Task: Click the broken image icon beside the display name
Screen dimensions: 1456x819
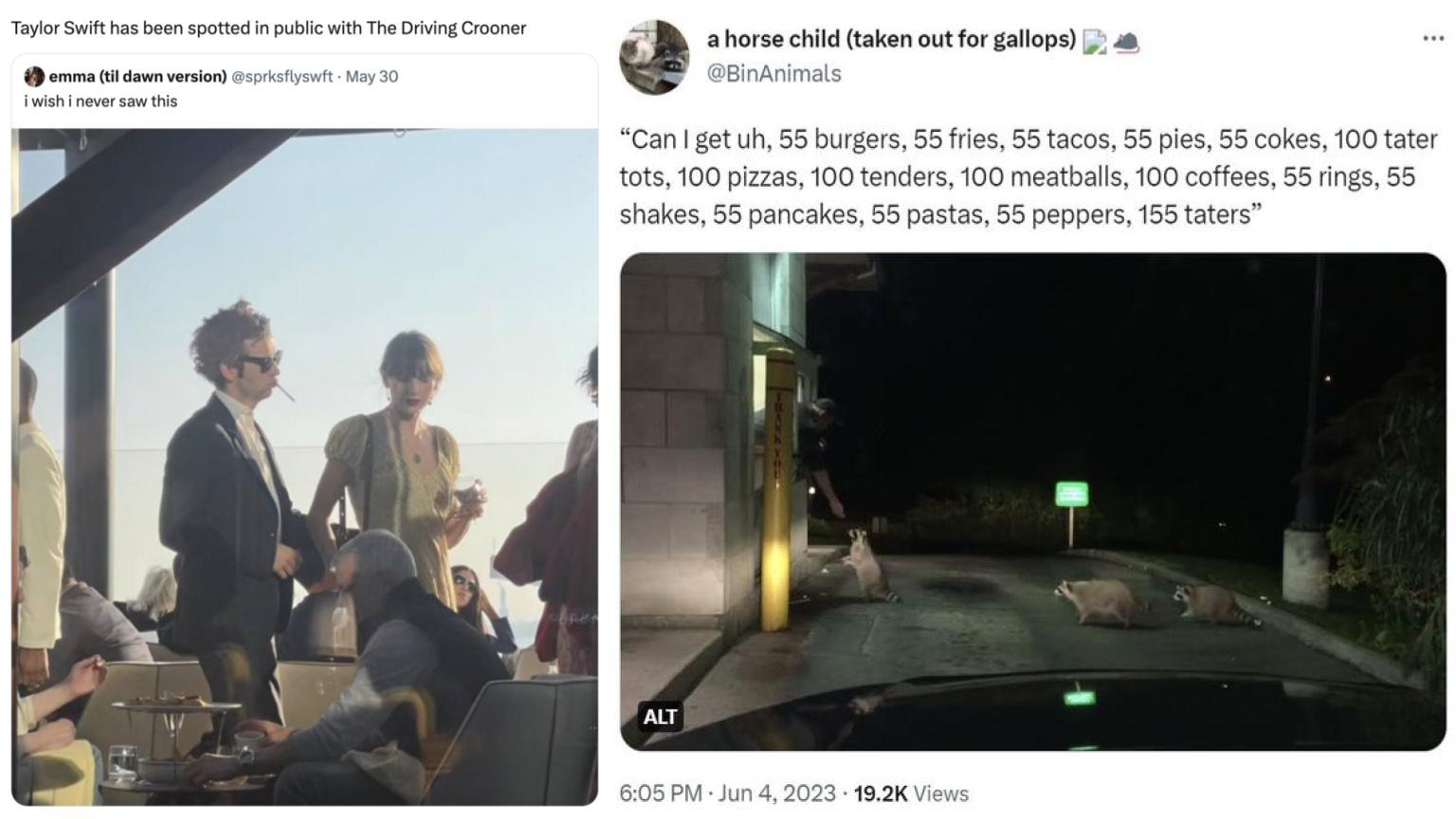Action: 1095,42
